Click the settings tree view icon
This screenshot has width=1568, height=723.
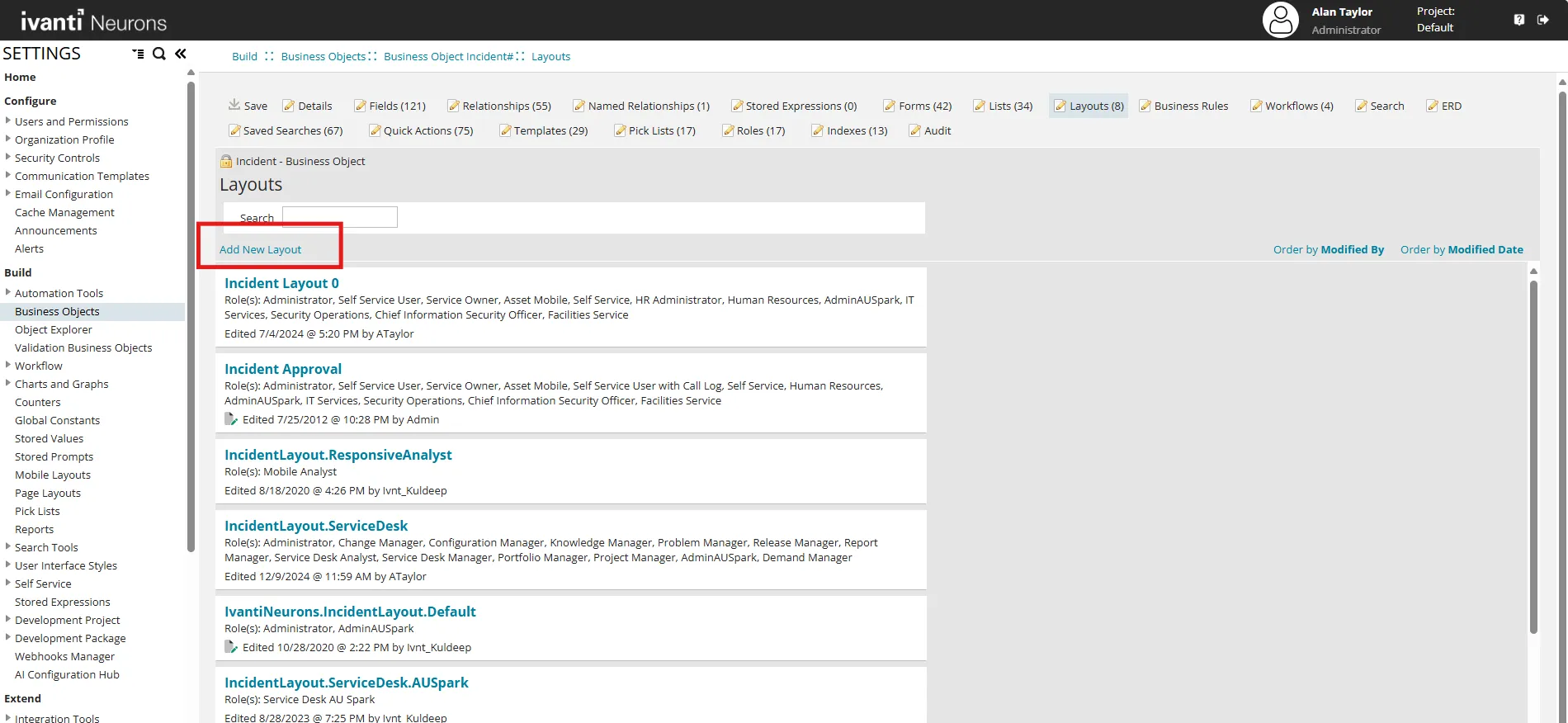click(x=138, y=54)
